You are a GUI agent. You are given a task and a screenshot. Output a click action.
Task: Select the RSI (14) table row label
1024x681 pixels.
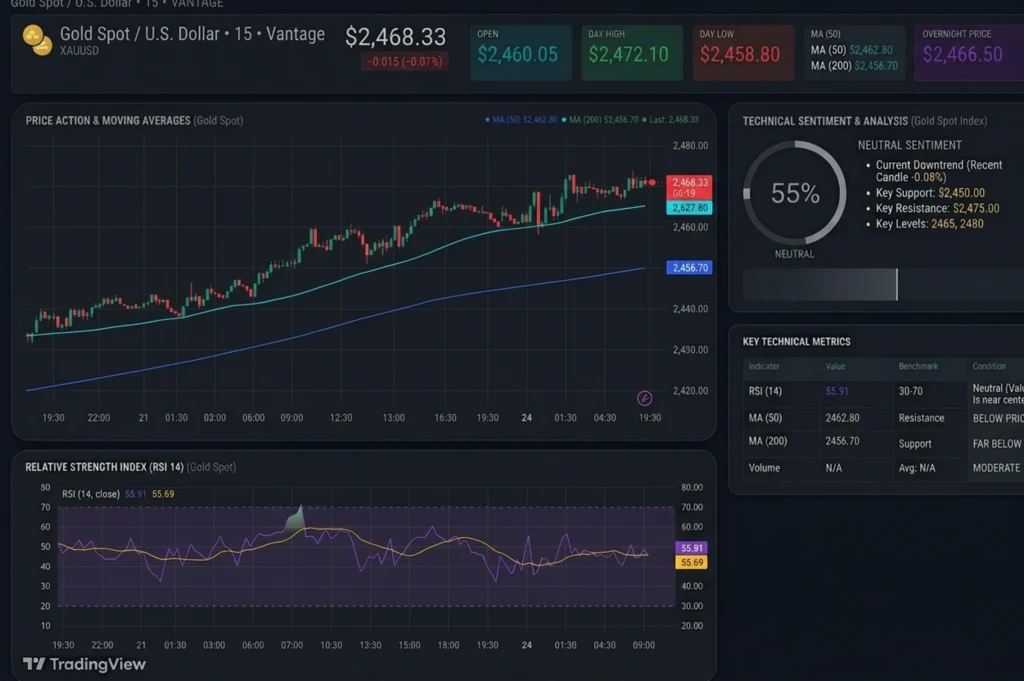point(765,391)
